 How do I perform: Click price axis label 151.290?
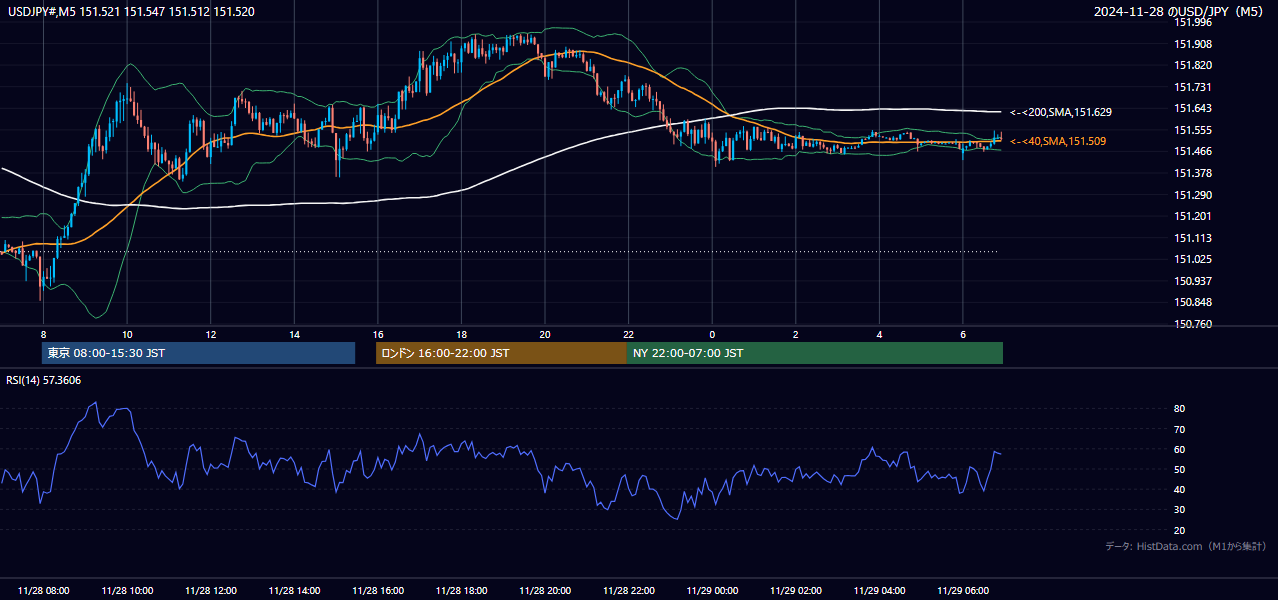click(x=1193, y=195)
